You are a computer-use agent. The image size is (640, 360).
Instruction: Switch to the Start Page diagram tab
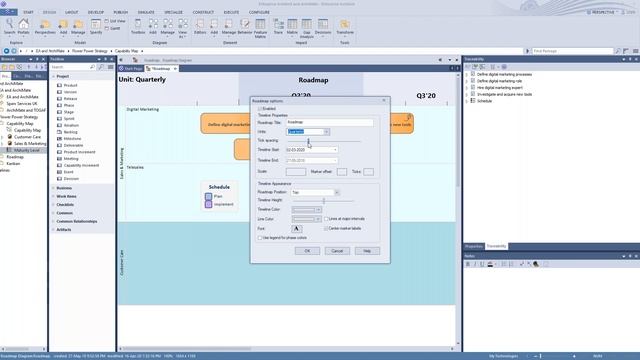[131, 69]
